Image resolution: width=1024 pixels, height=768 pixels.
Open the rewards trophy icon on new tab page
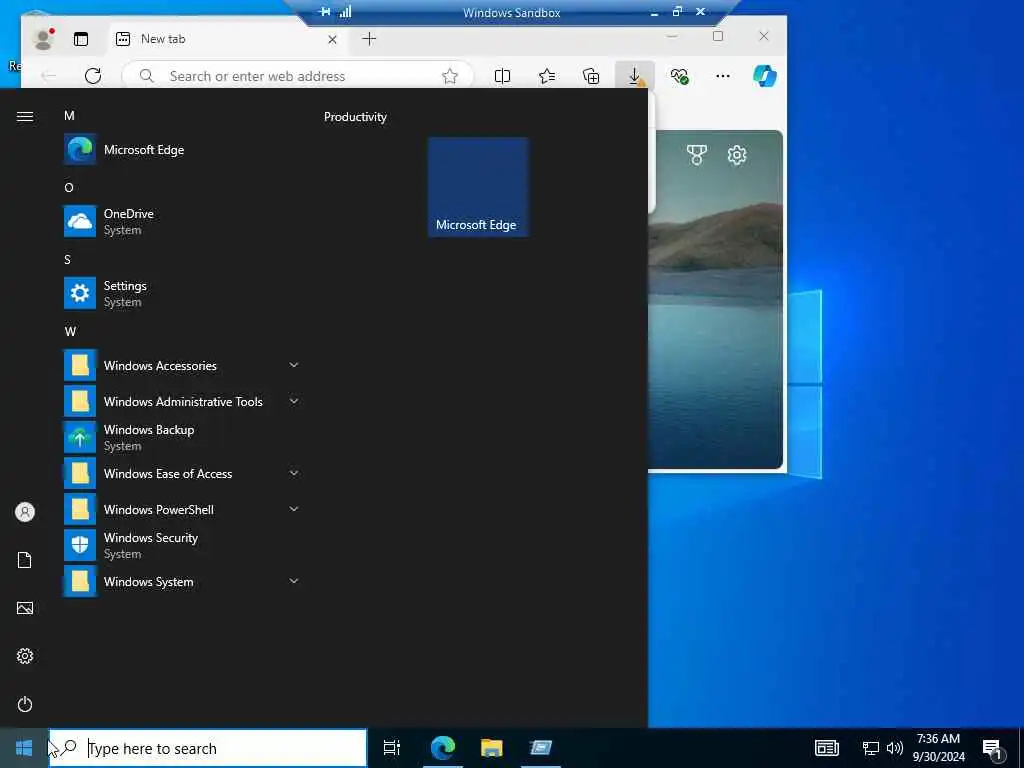[x=697, y=155]
